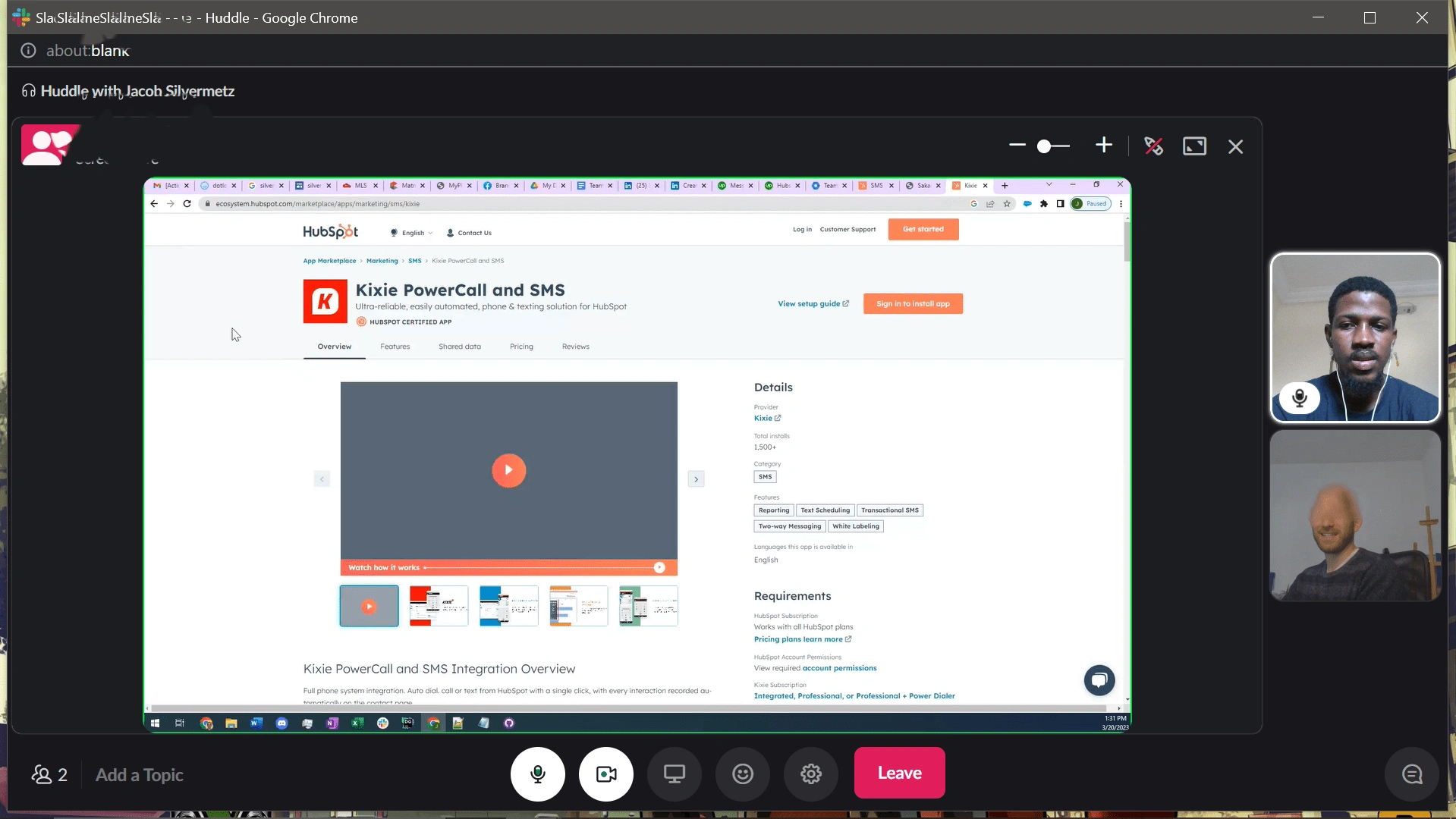This screenshot has height=819, width=1456.
Task: Open huddle settings gear
Action: pos(810,773)
